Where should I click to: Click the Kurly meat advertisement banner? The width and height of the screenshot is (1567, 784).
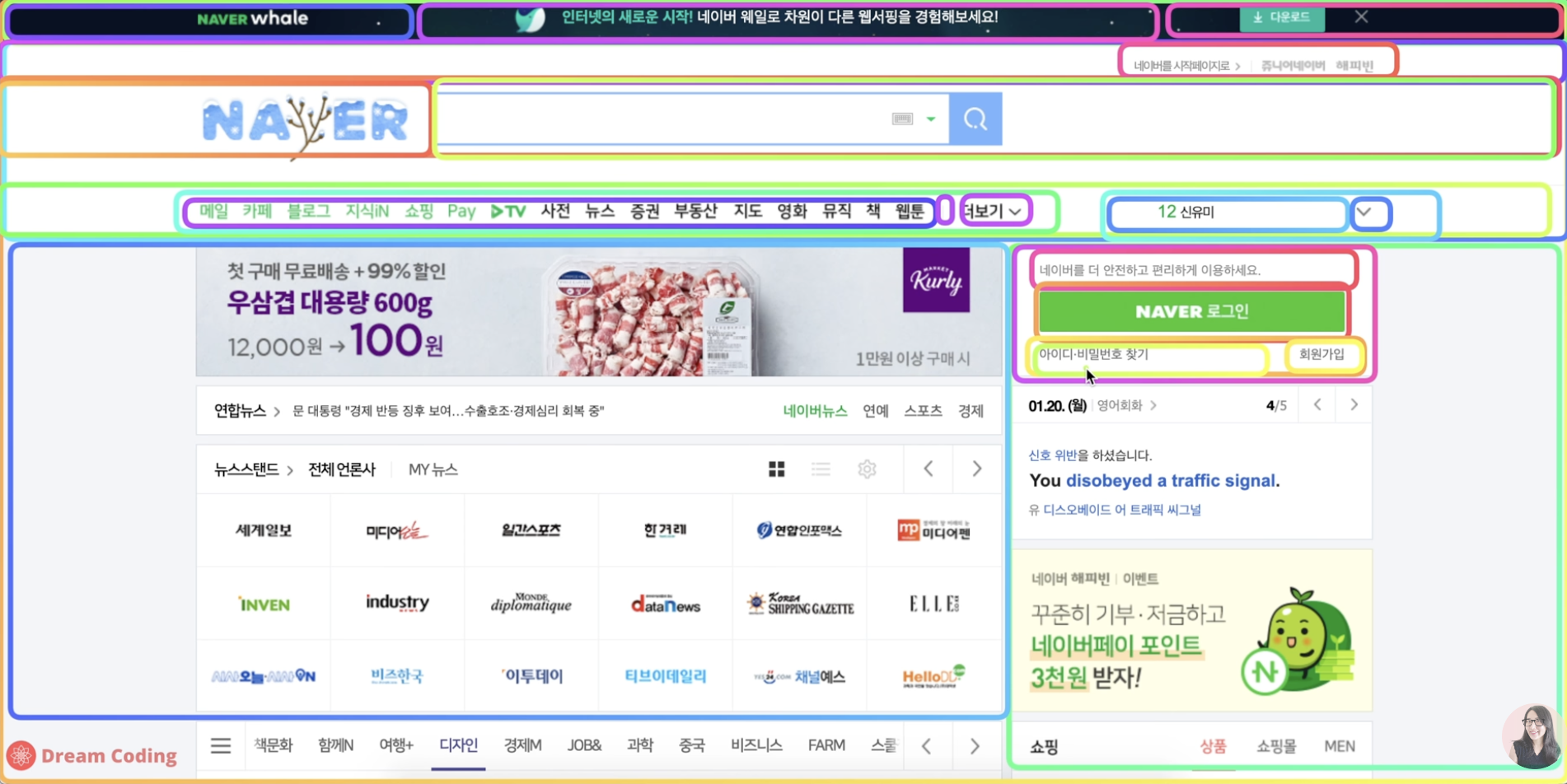click(599, 312)
